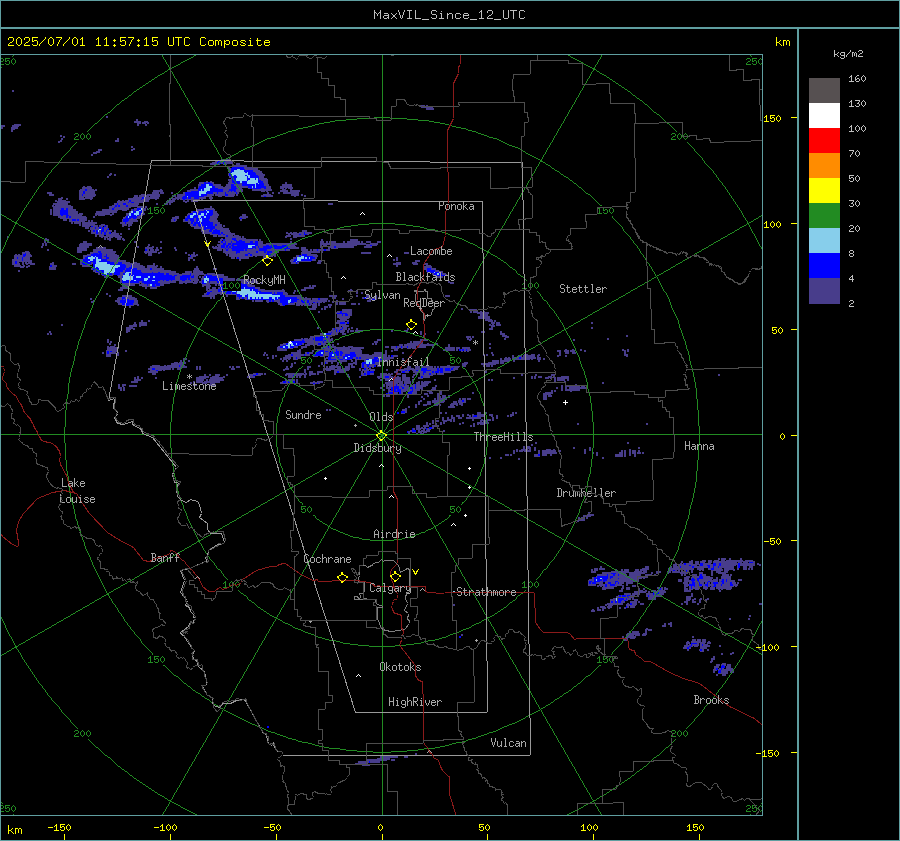Select the red 70-100 legend swatch
The image size is (900, 841).
824,141
